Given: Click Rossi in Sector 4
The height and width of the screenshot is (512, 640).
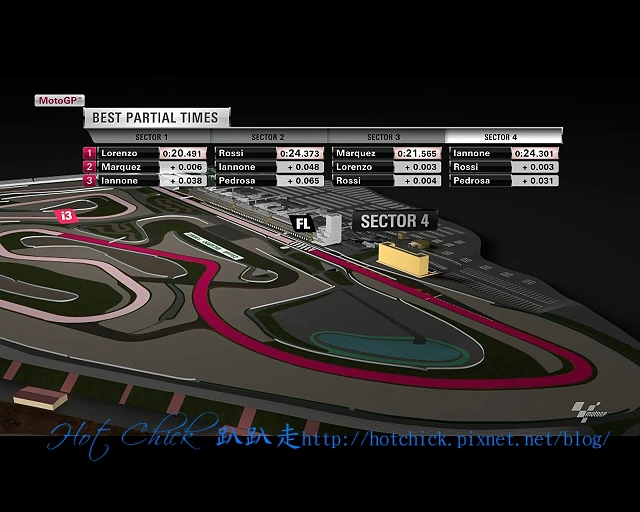Looking at the screenshot, I should [x=466, y=167].
